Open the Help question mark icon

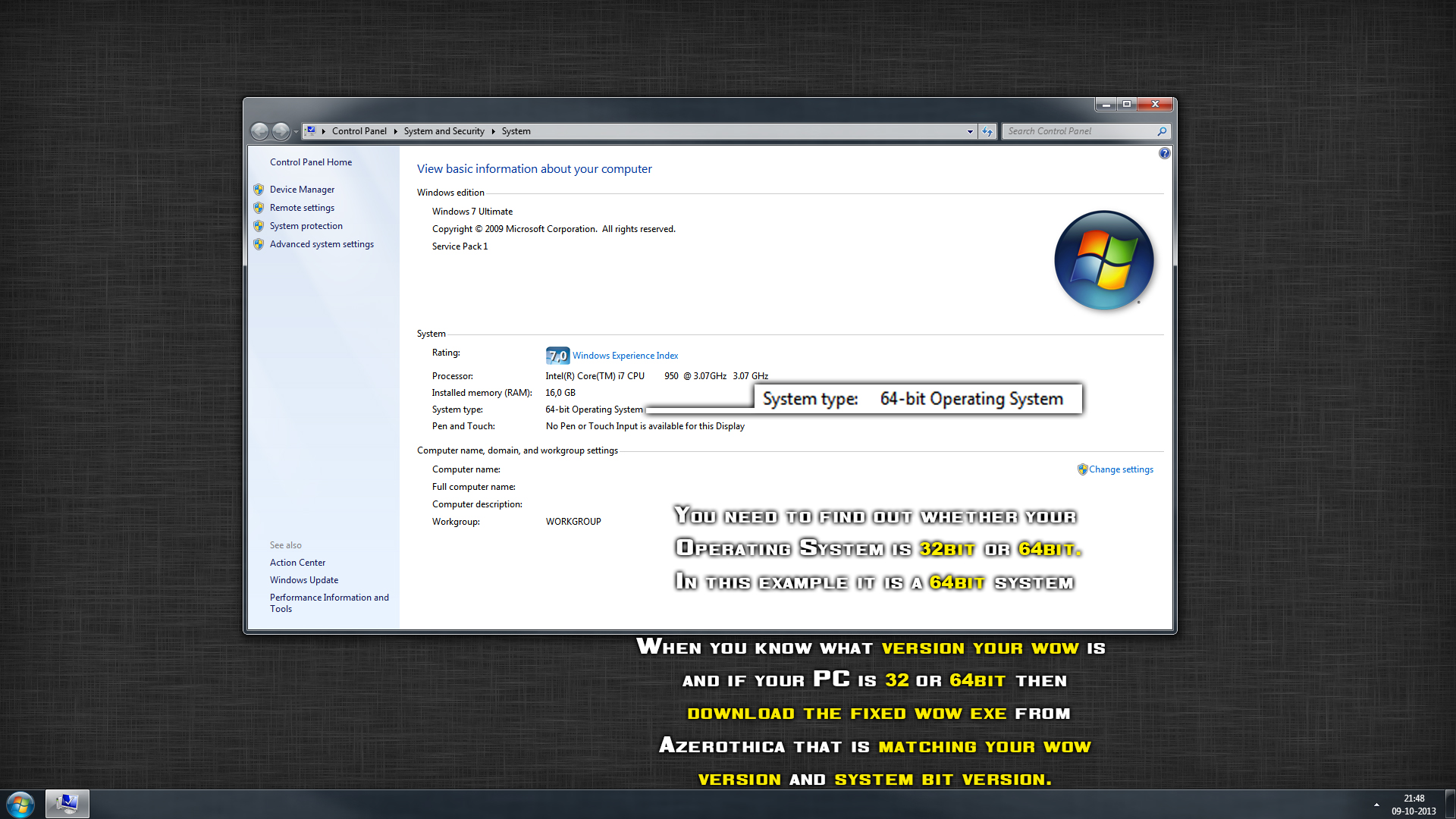click(x=1165, y=153)
